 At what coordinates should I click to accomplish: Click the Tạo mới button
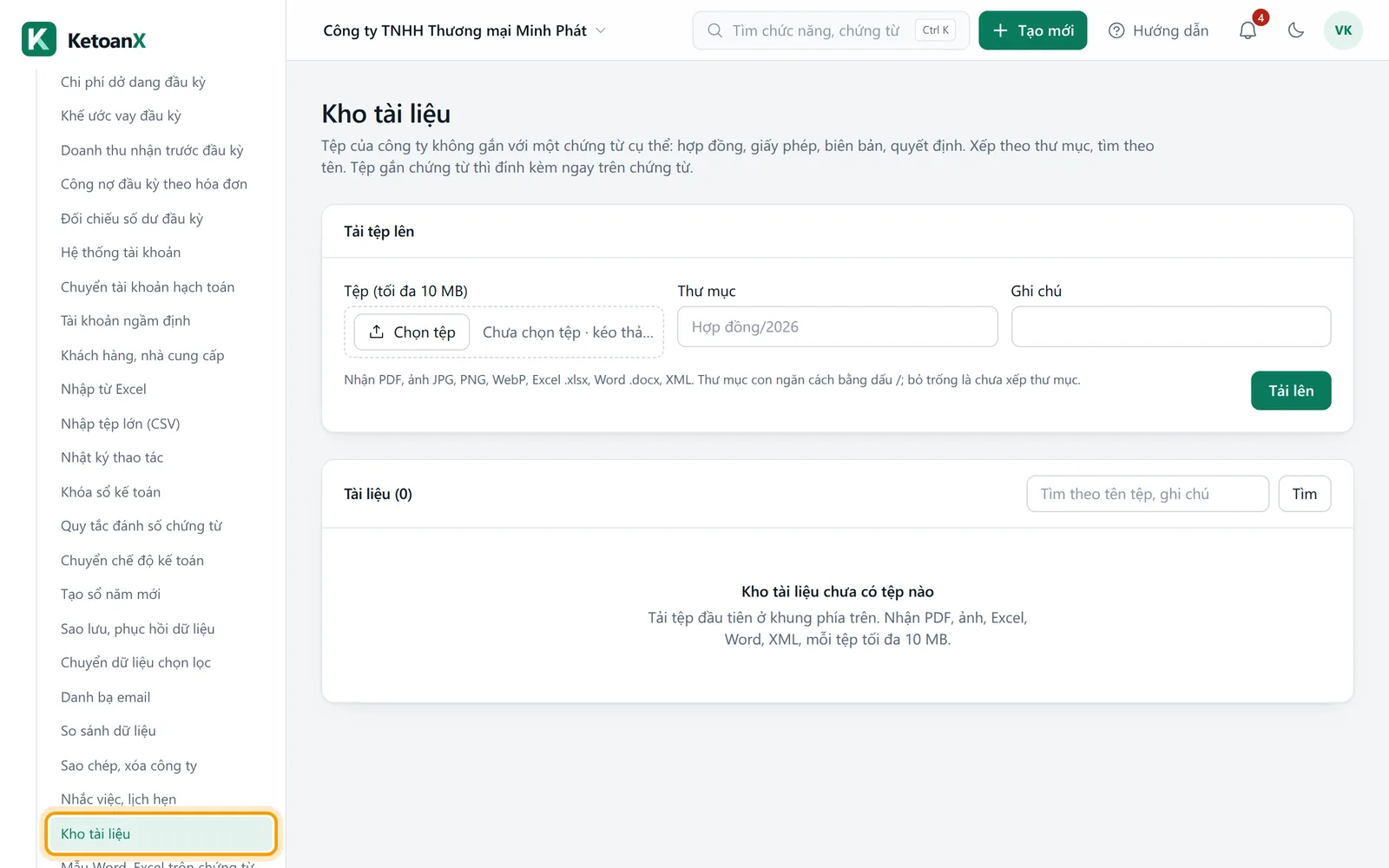[x=1032, y=30]
